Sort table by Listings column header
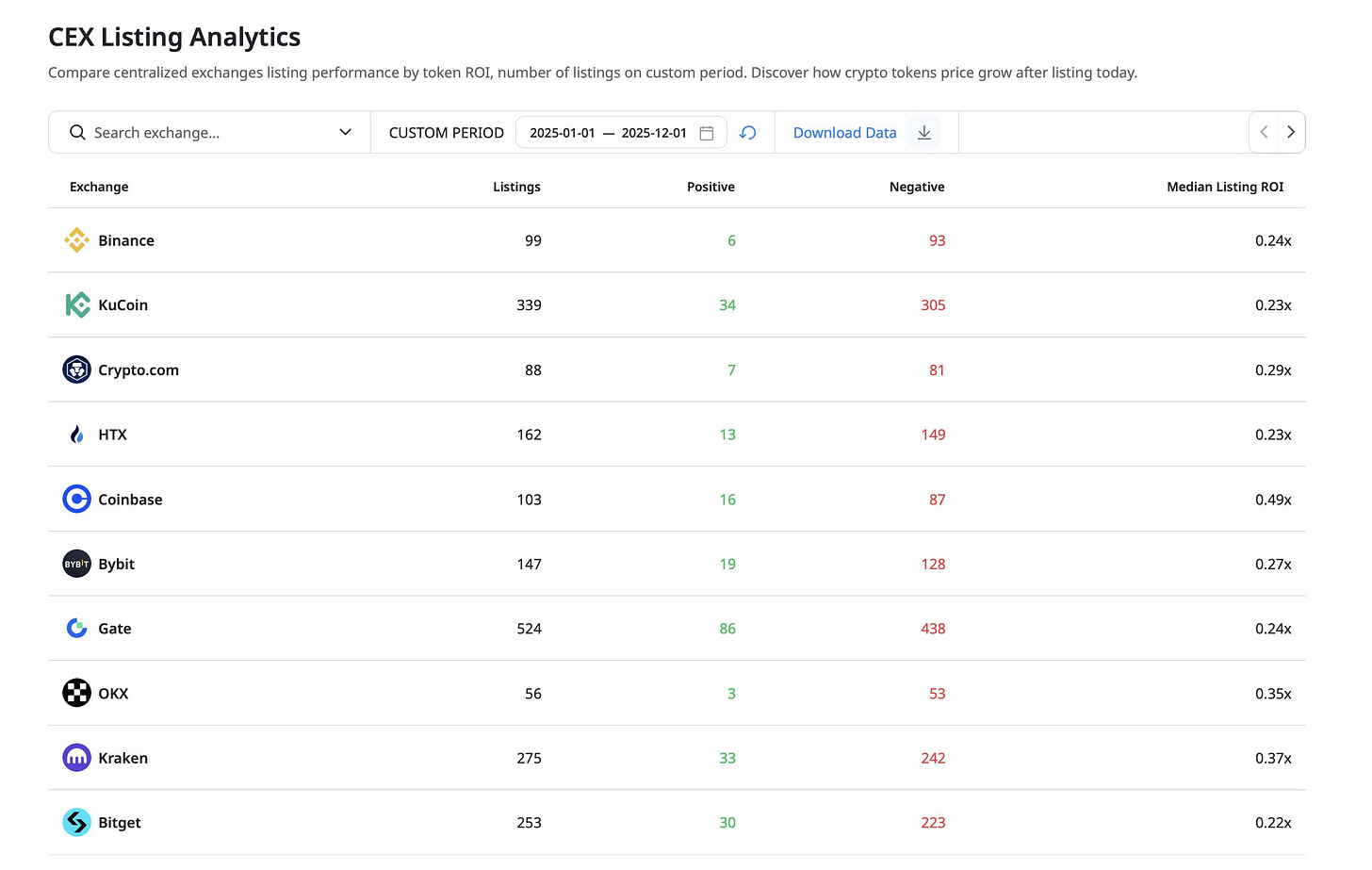Screen dimensions: 1372x870 tap(516, 187)
